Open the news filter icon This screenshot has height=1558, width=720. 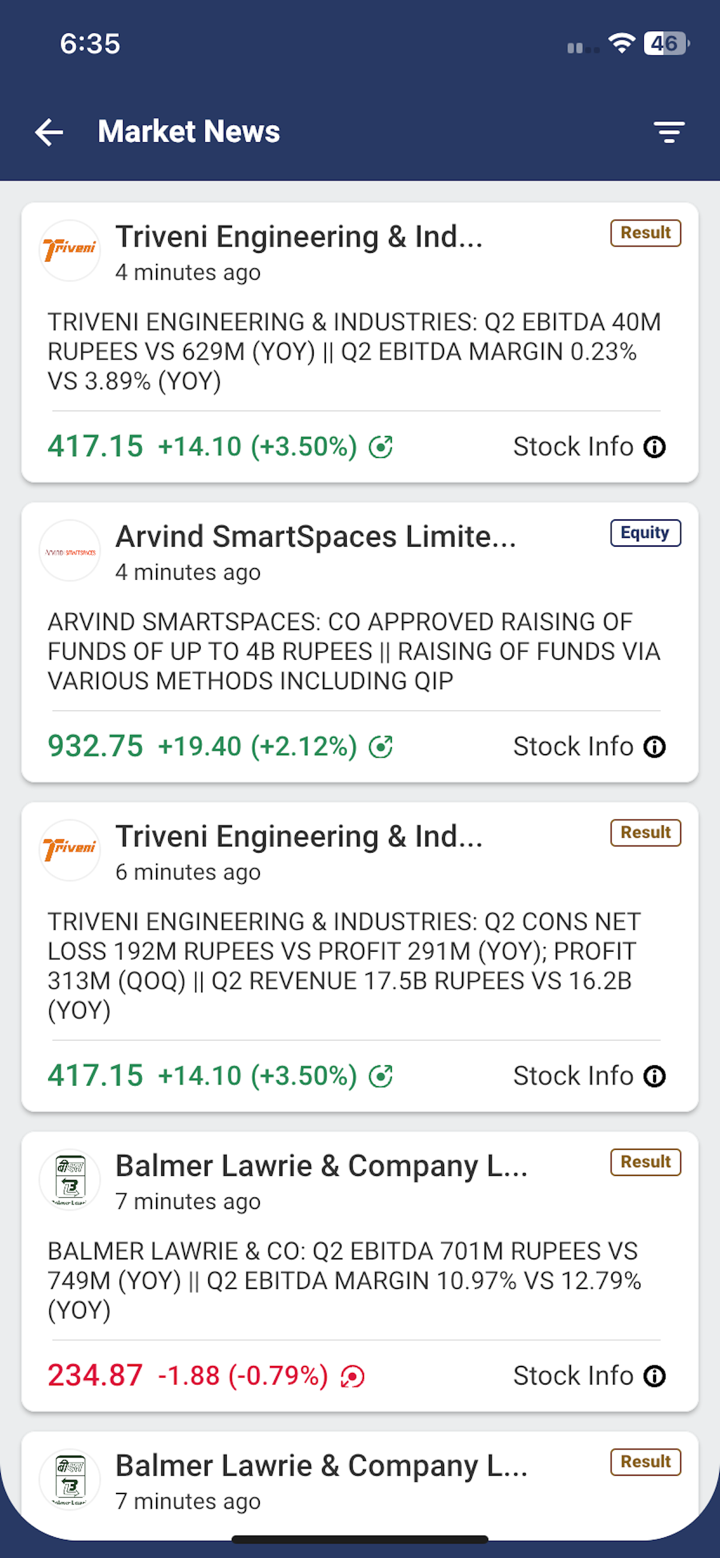[669, 132]
